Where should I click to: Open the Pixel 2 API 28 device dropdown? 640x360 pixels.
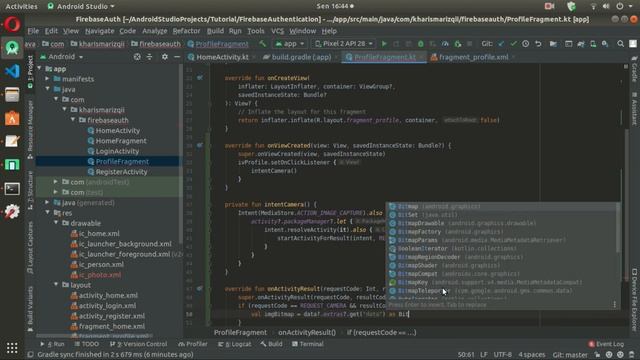coord(344,44)
